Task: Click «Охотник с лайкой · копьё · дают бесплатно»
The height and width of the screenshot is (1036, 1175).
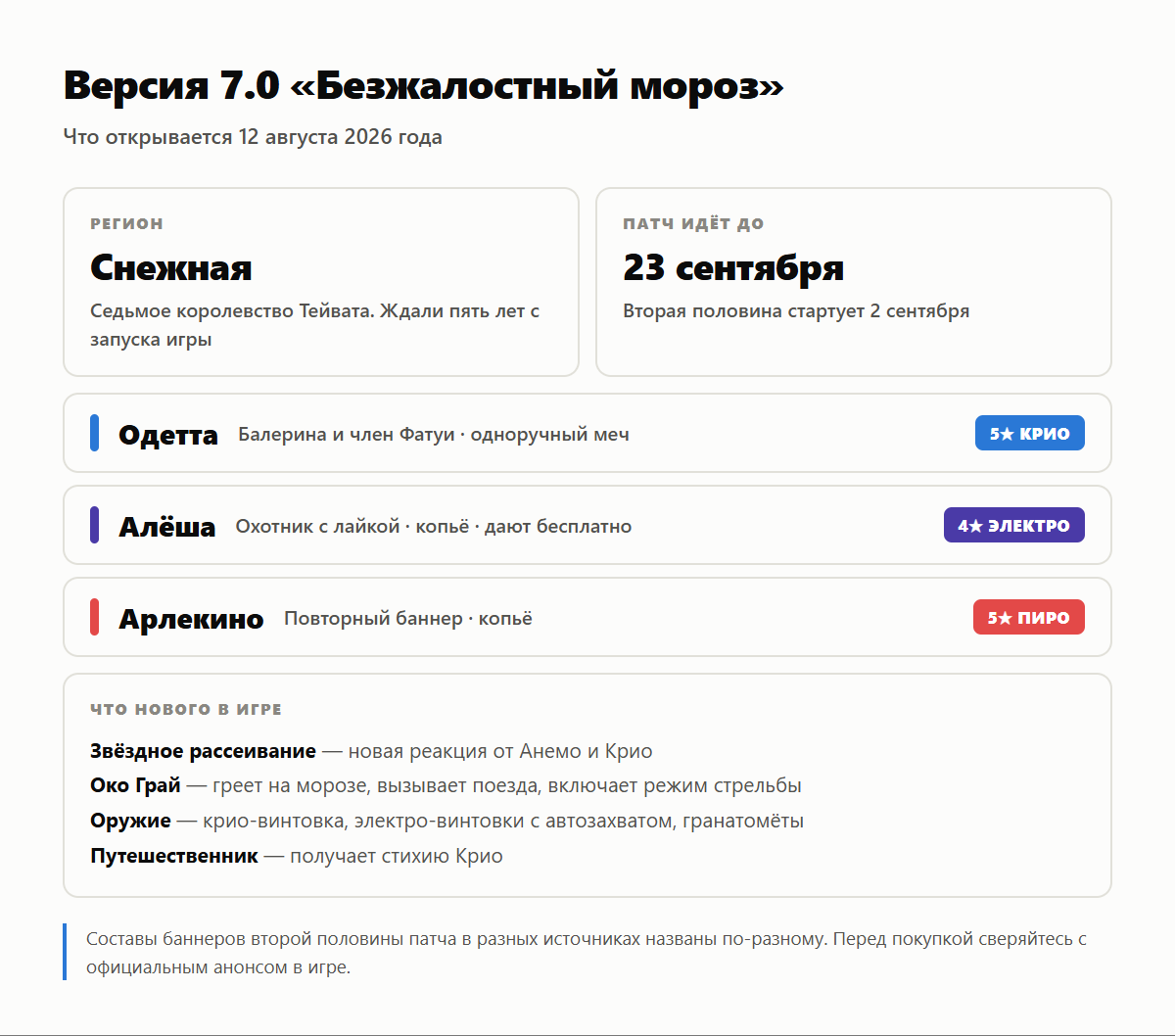Action: 434,527
